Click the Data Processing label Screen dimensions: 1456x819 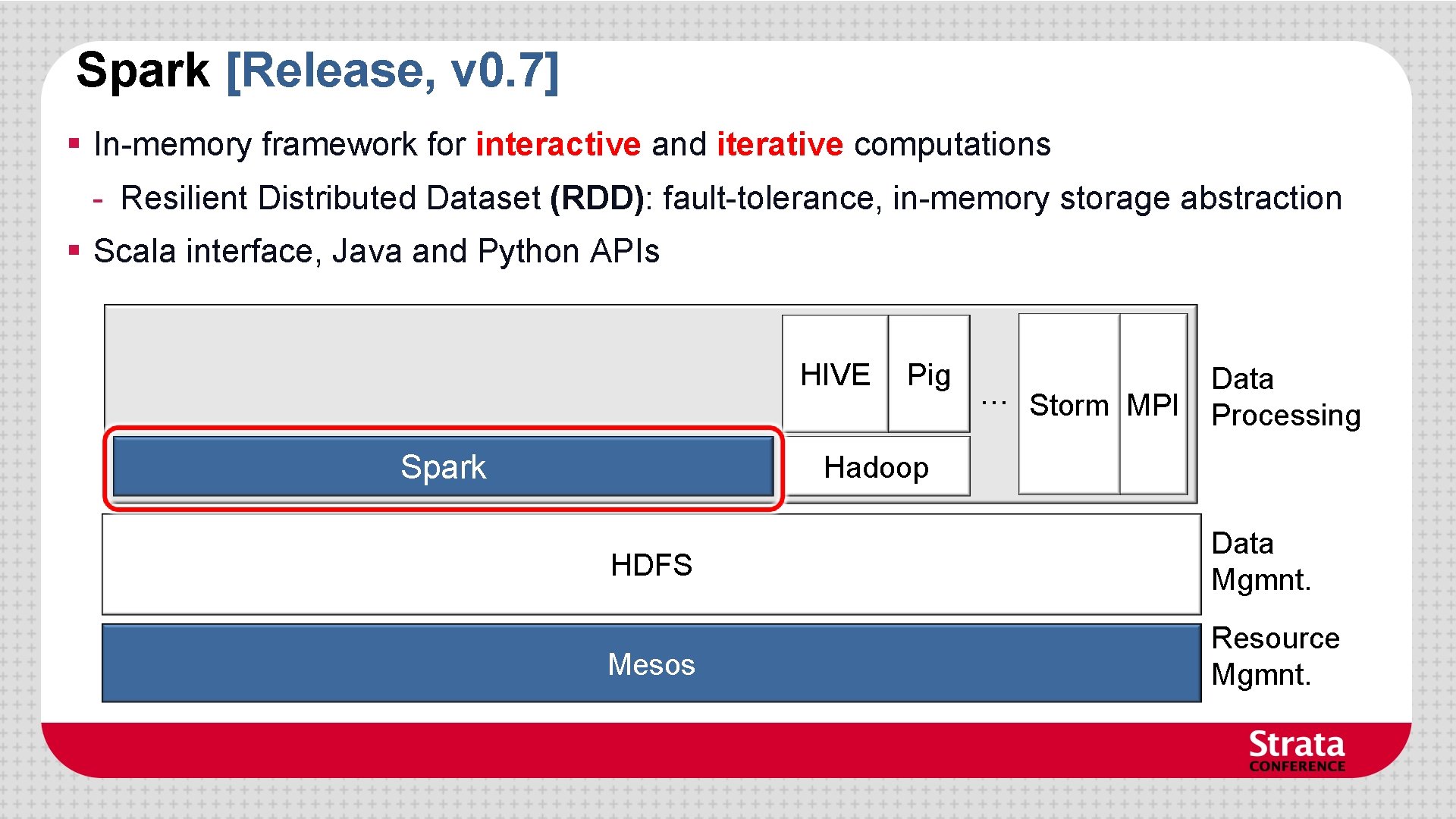(1287, 397)
